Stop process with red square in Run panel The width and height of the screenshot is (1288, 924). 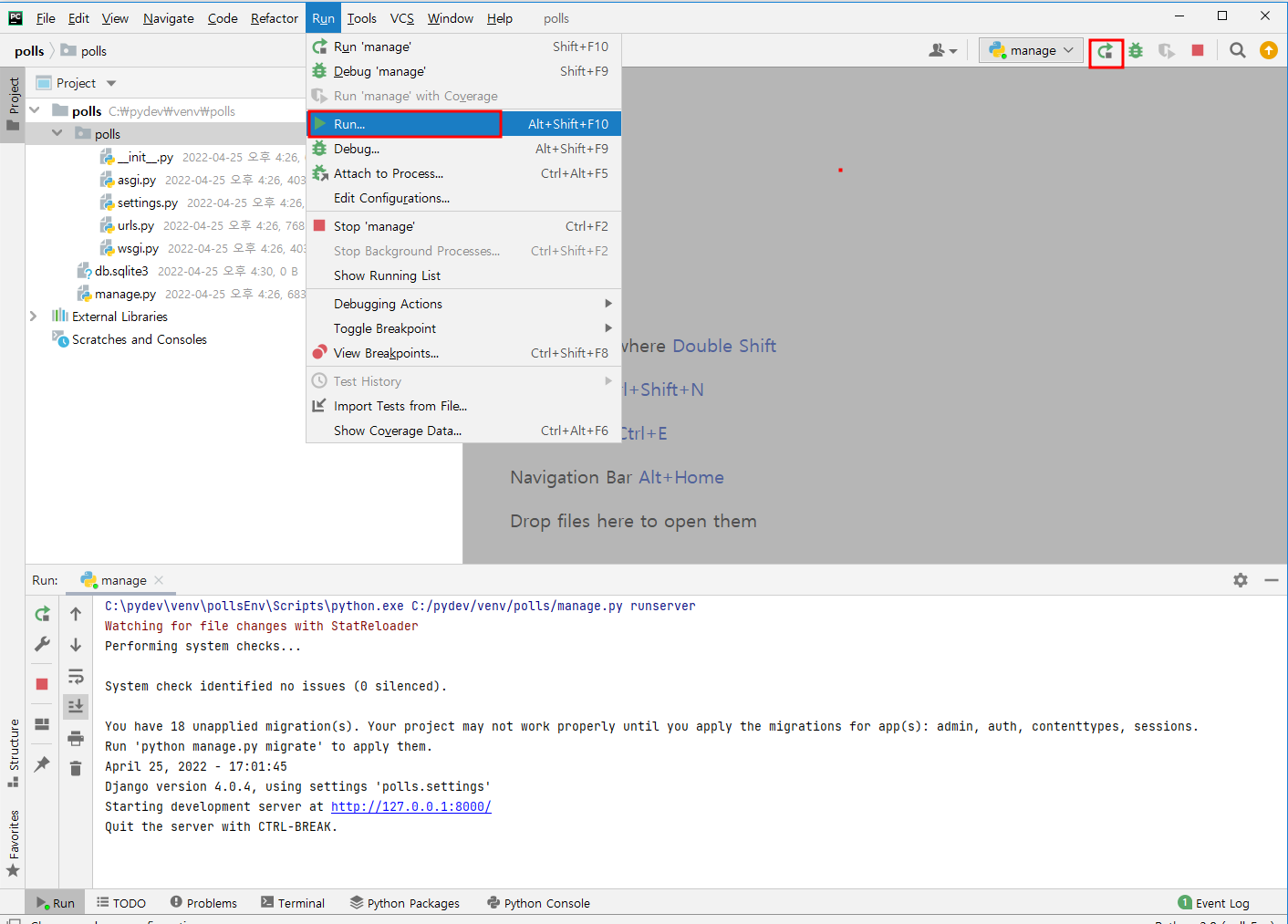click(x=42, y=684)
